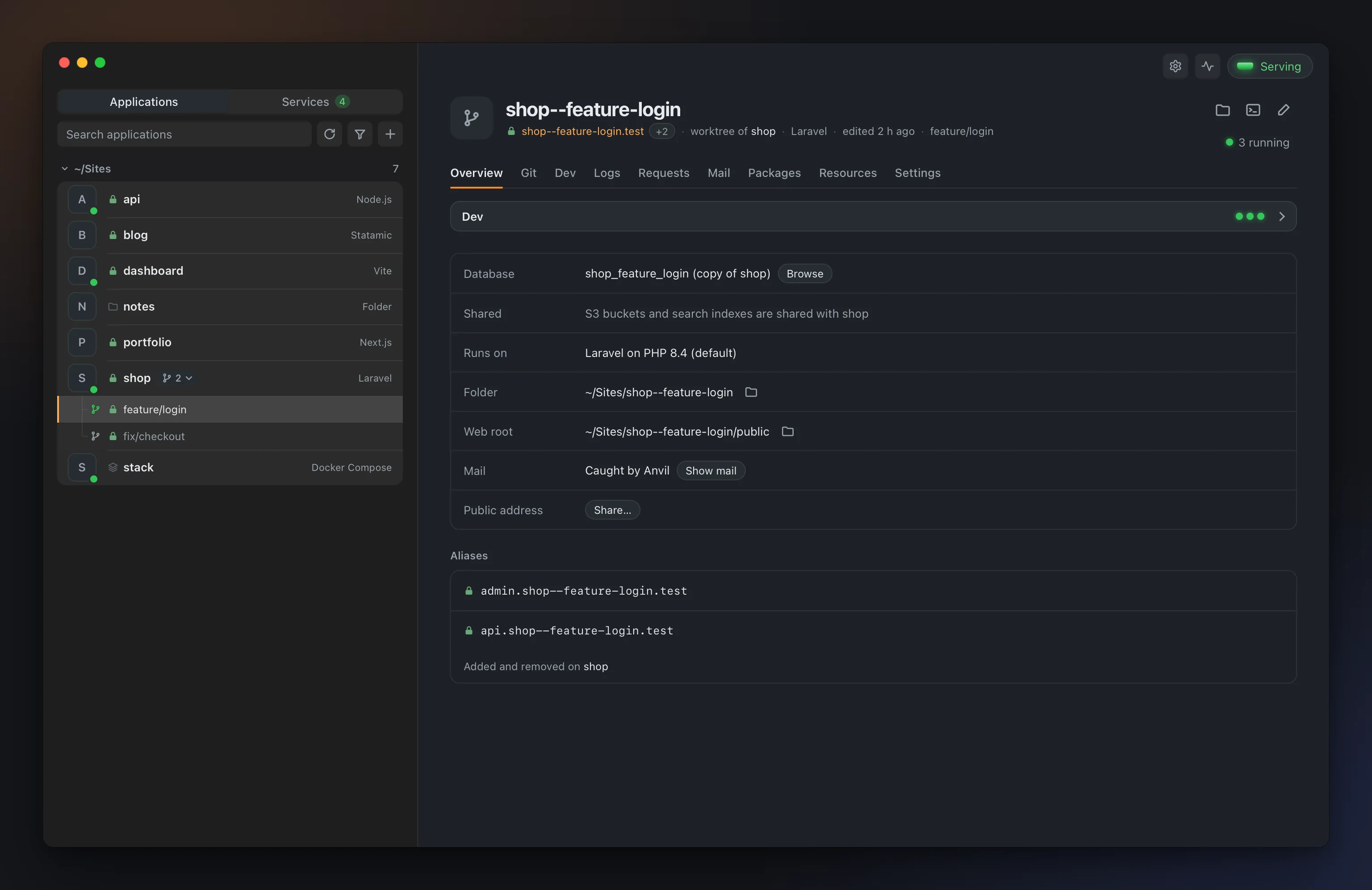Click the pencil edit icon

pyautogui.click(x=1283, y=110)
